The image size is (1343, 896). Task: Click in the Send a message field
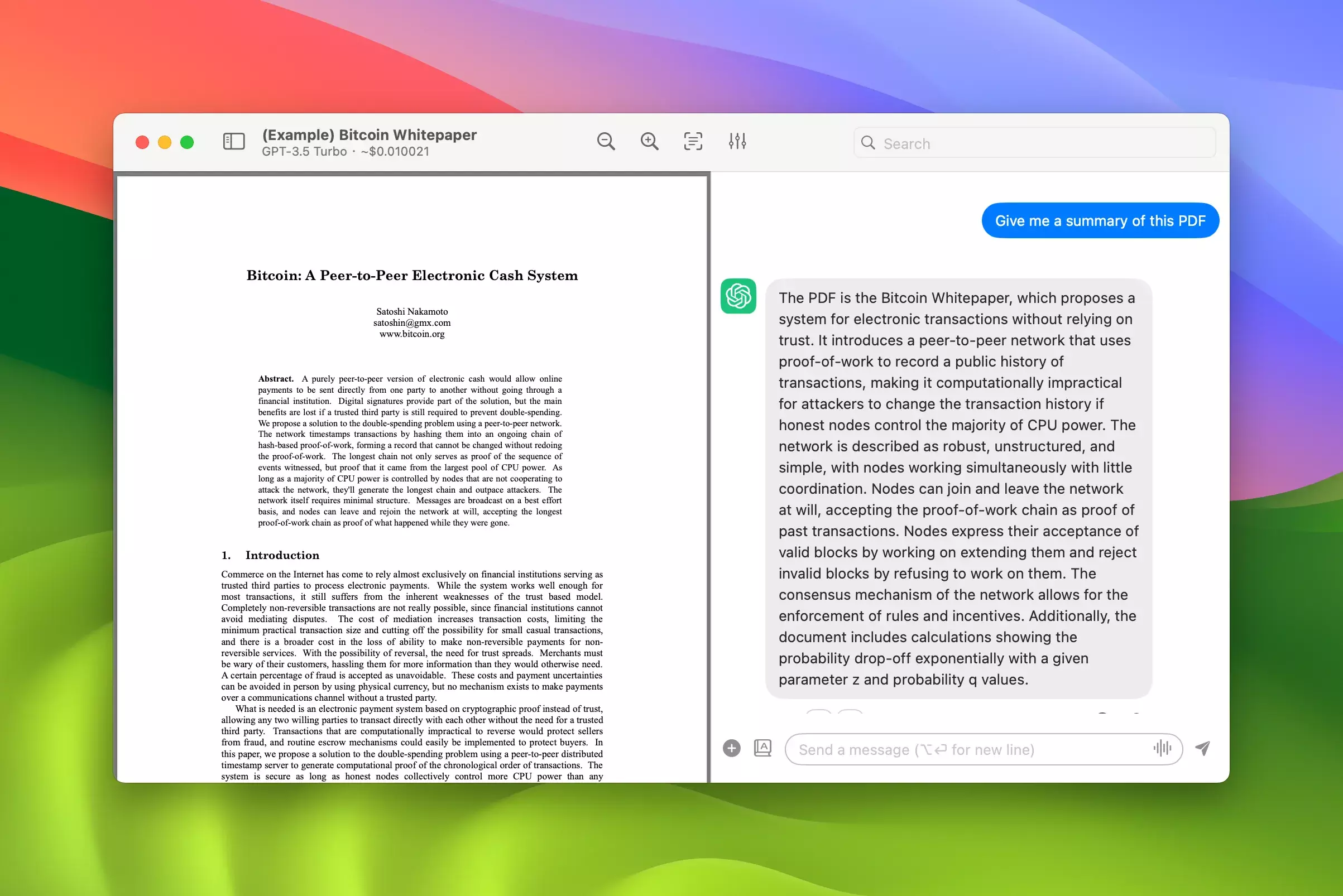click(972, 749)
